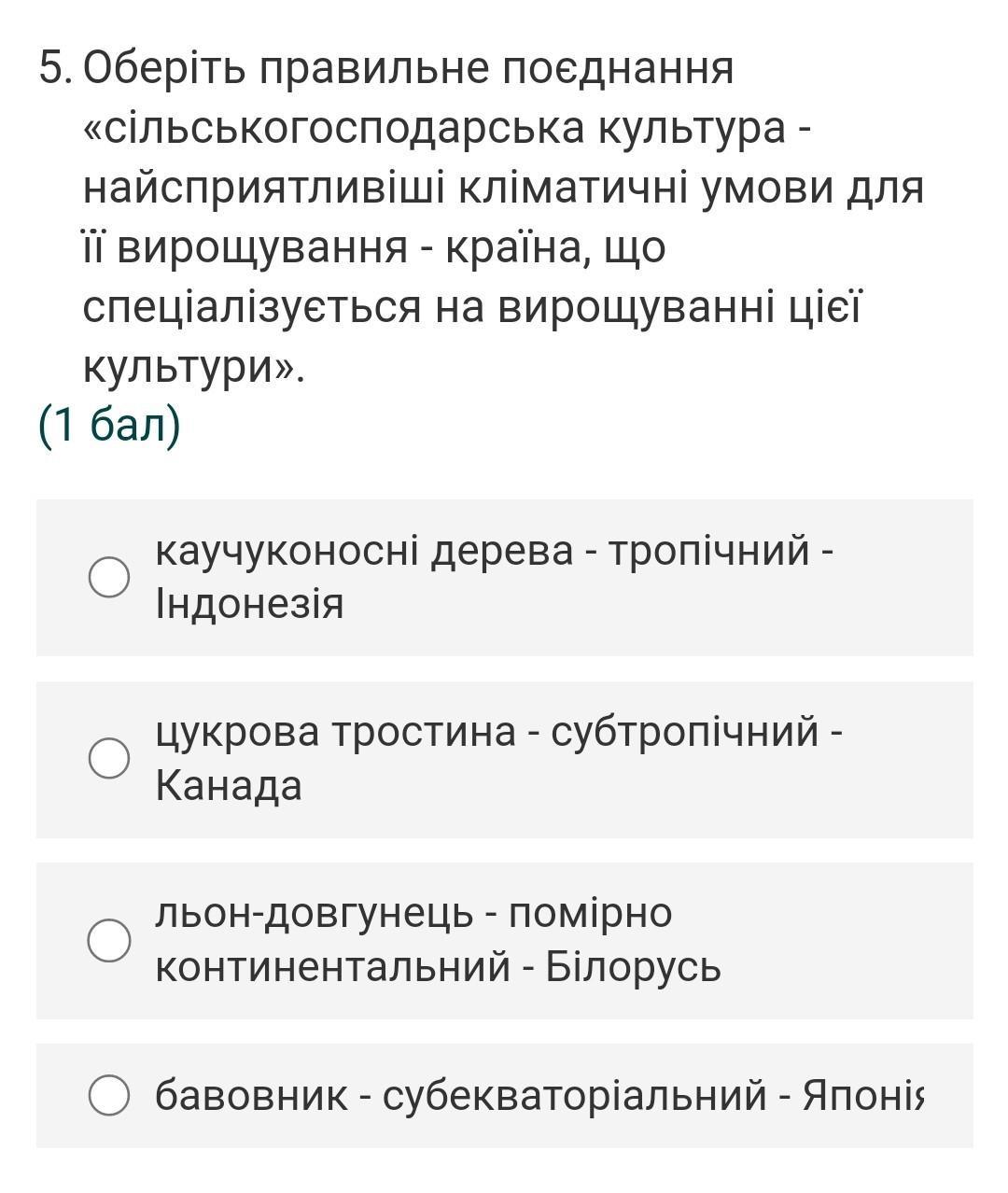Screen dimensions: 1008x1193
Task: Click the question line 'спеціалізується на вирощуванні цієї'
Action: [x=471, y=307]
